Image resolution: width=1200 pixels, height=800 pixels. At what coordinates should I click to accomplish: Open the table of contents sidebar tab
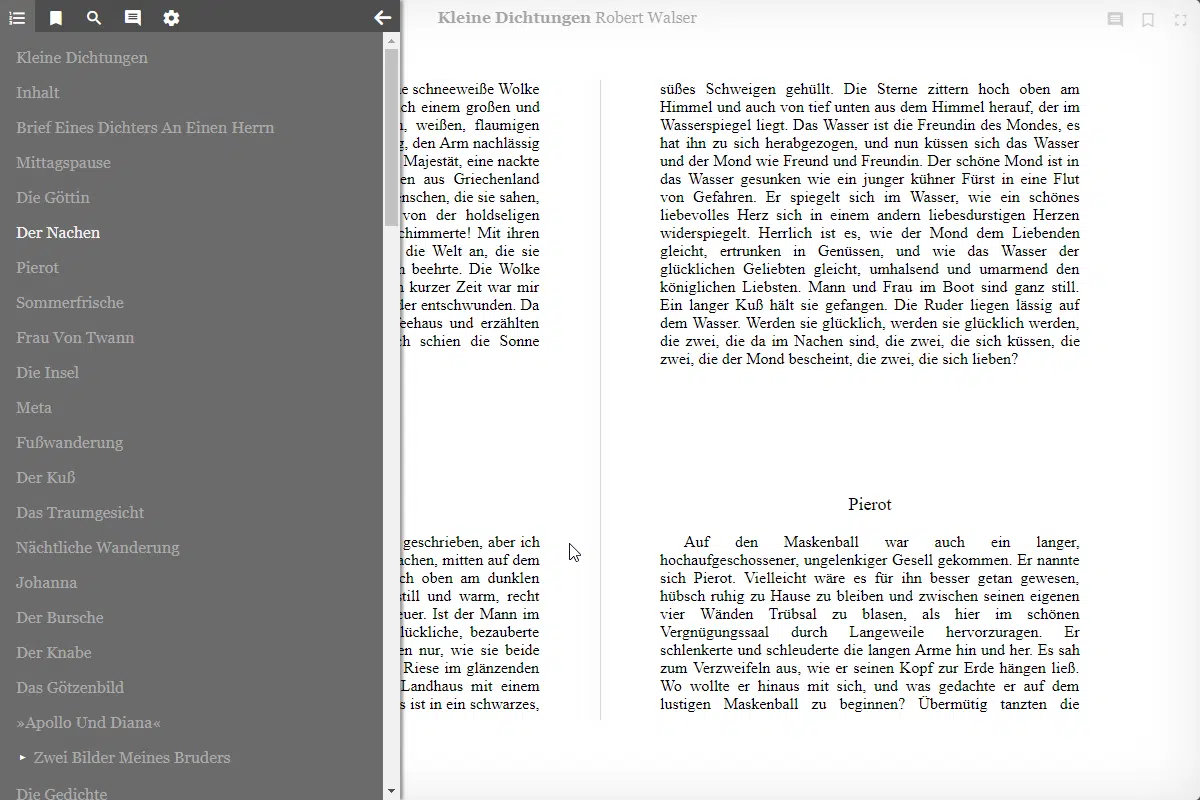click(x=17, y=17)
